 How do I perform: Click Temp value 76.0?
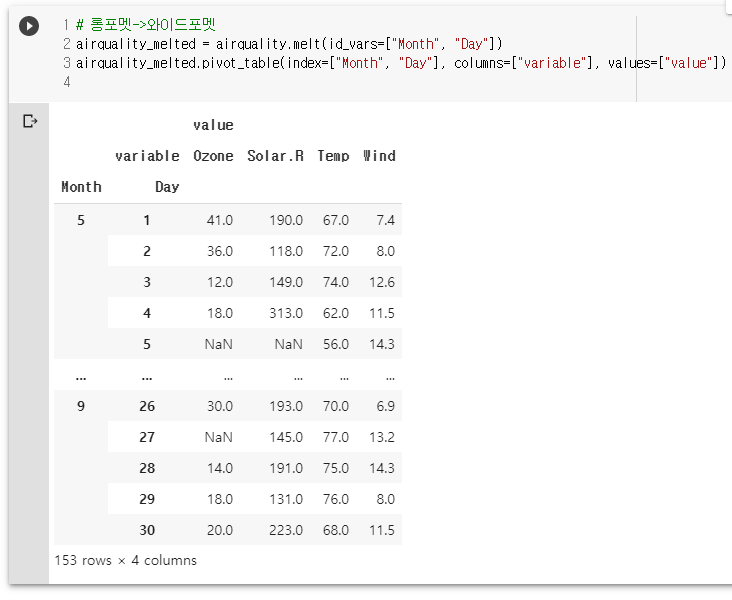(336, 499)
